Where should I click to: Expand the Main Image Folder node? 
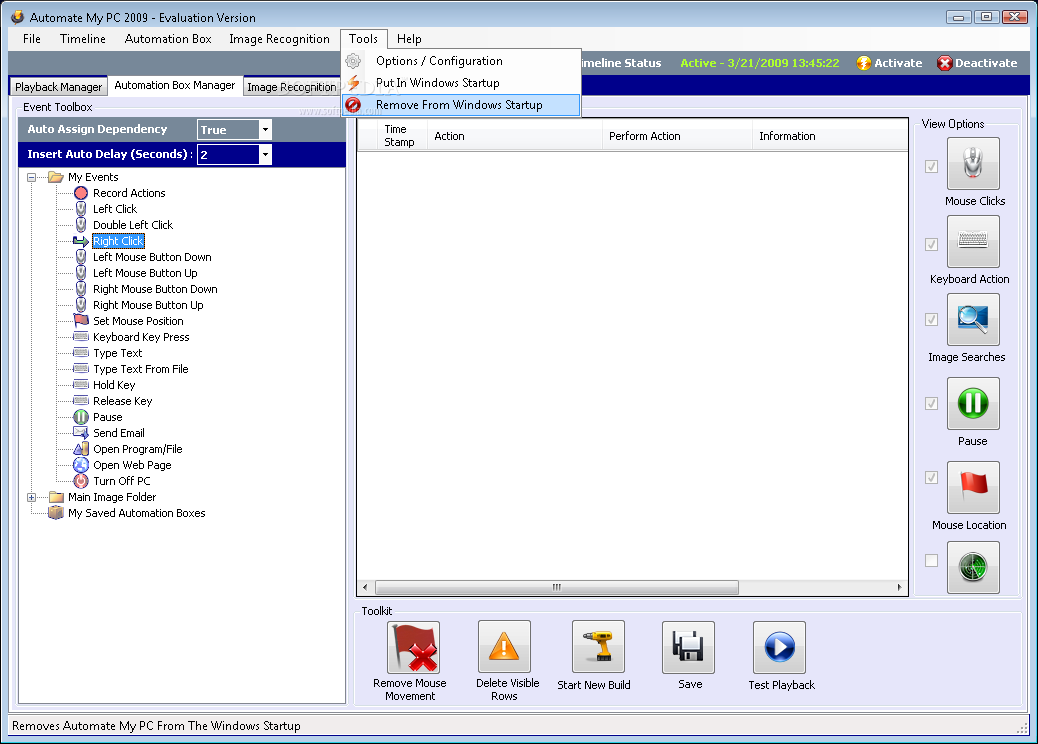click(31, 497)
